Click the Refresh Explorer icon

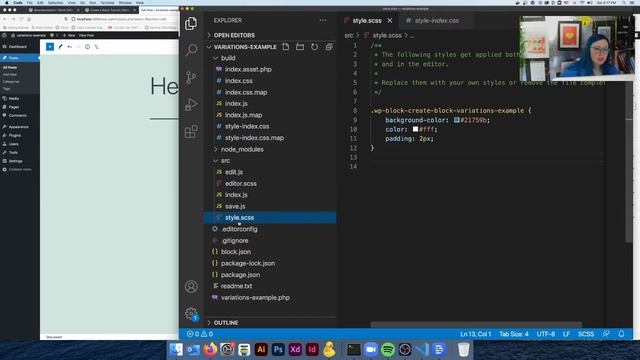click(x=314, y=47)
